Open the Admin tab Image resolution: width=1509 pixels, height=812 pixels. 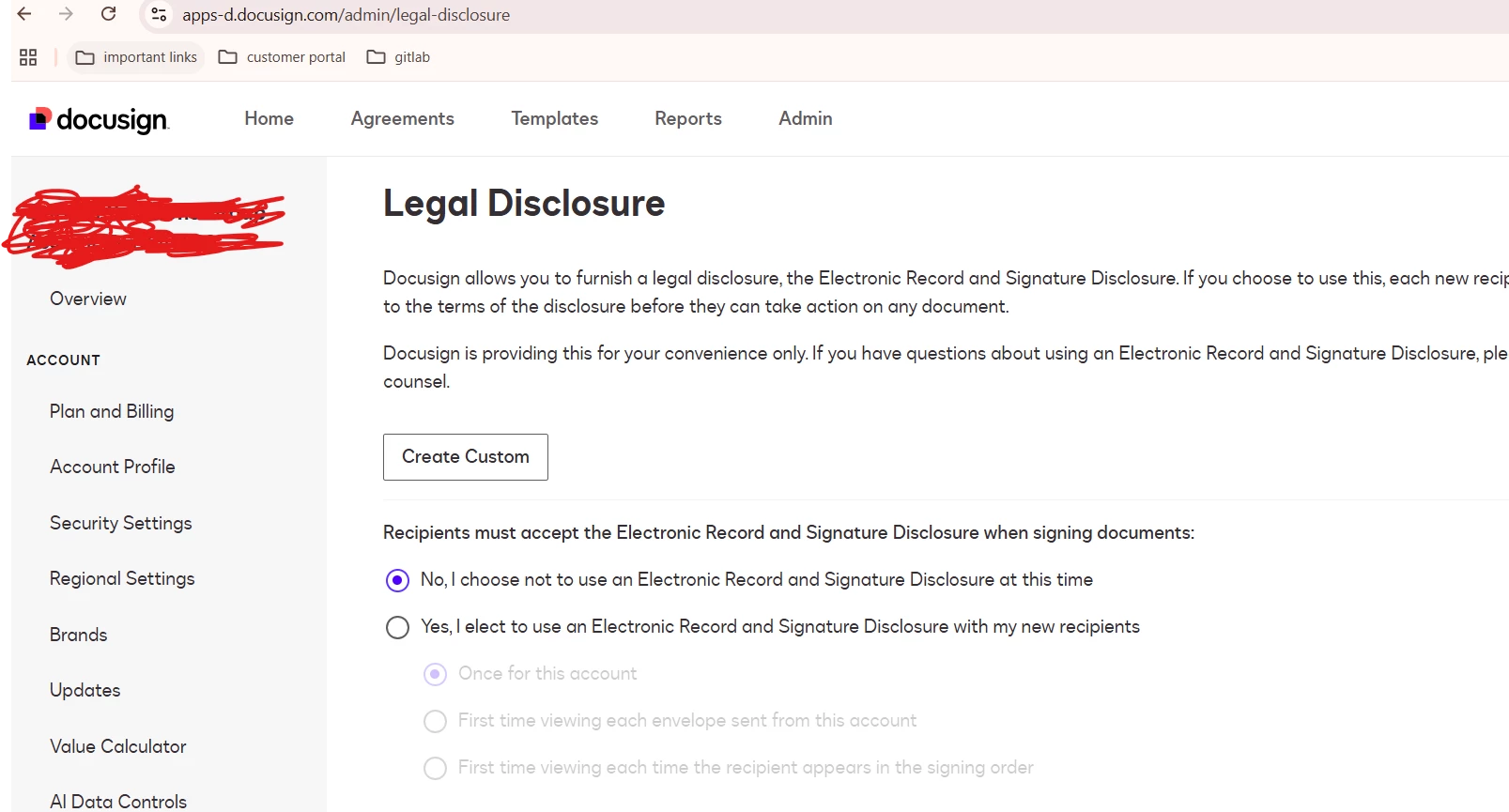click(x=806, y=118)
